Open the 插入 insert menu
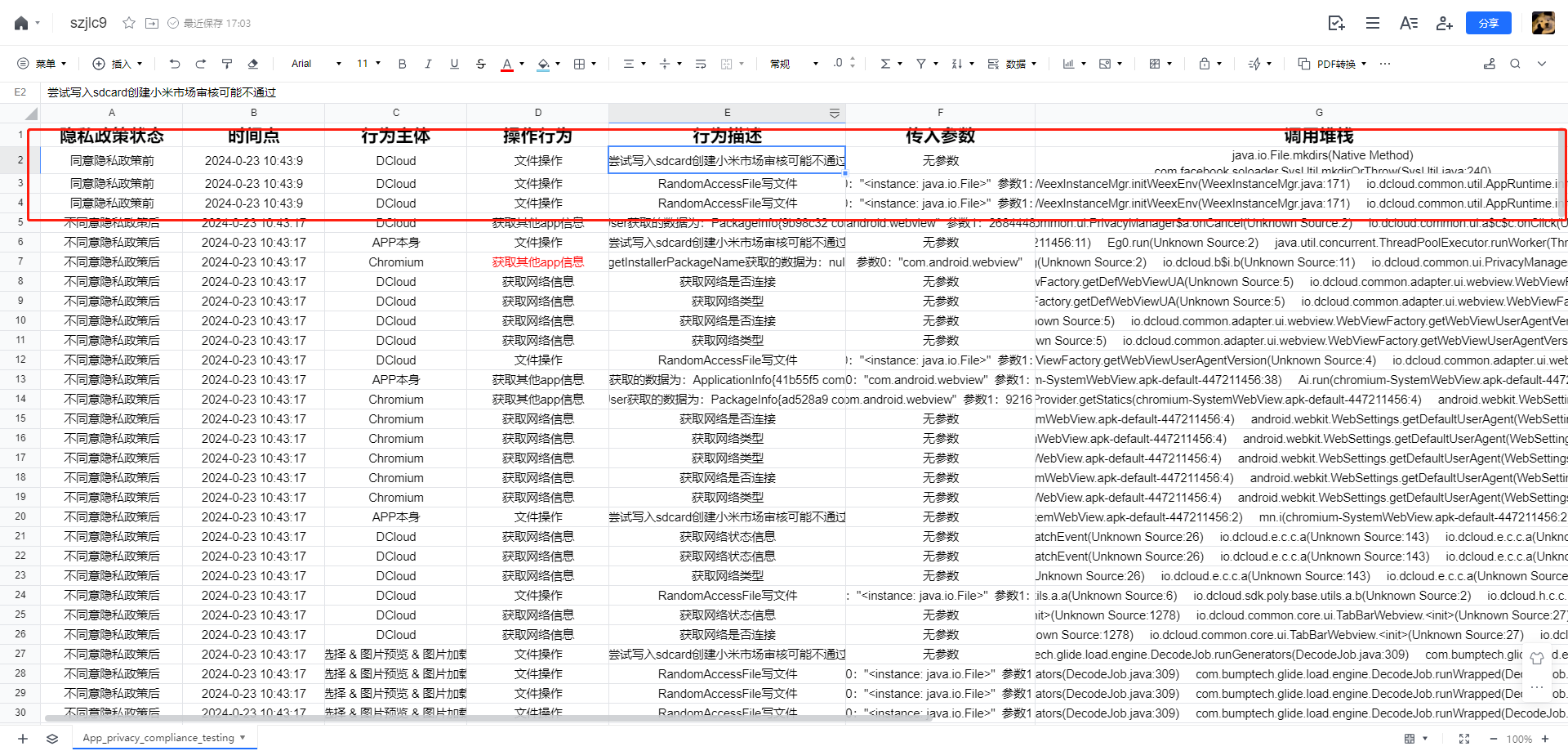1568x751 pixels. click(x=117, y=64)
